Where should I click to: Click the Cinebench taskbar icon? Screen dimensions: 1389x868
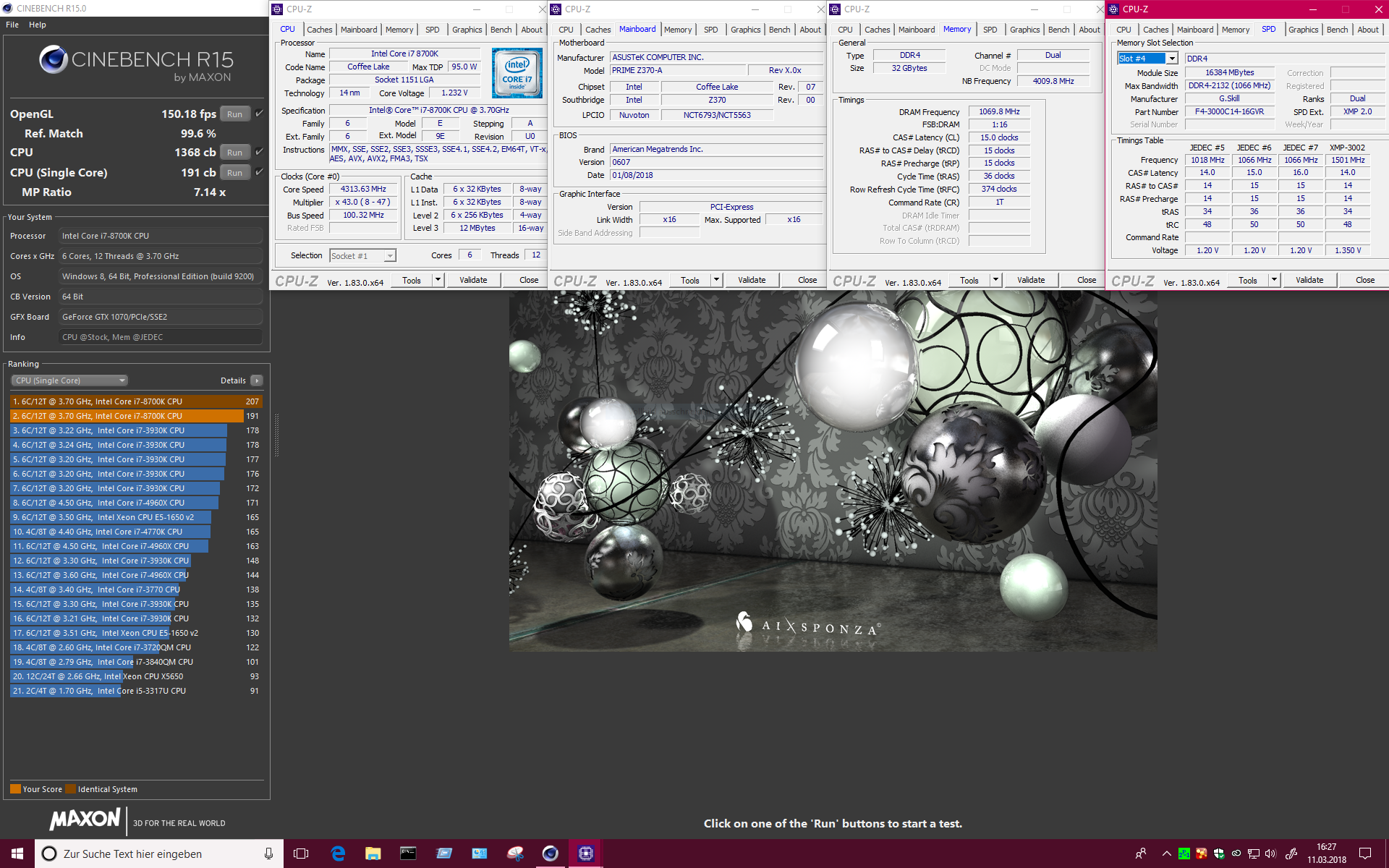[x=550, y=854]
